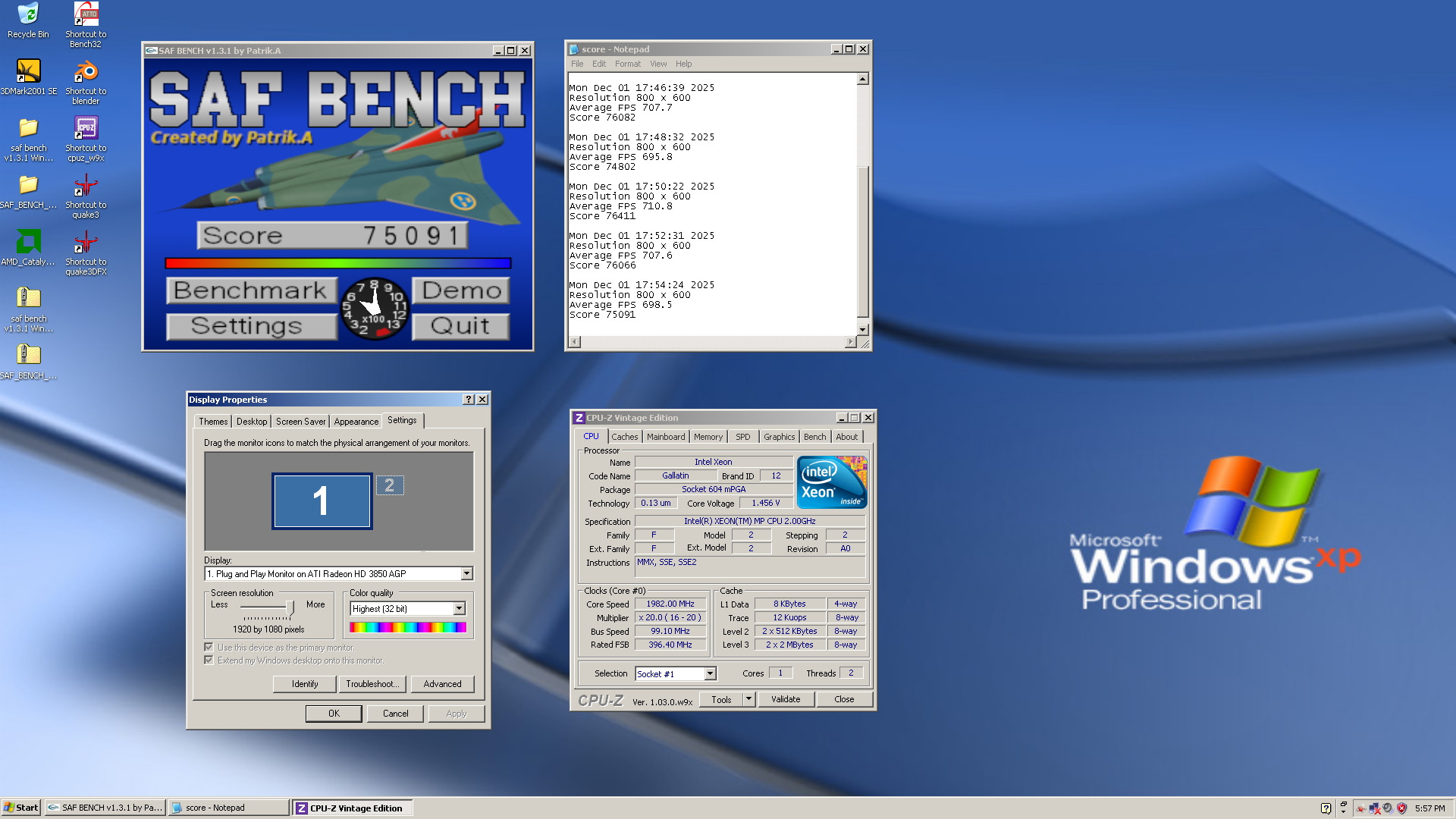The width and height of the screenshot is (1456, 819).
Task: Click the Shortcut to cpuz_w9x icon
Action: coord(86,129)
